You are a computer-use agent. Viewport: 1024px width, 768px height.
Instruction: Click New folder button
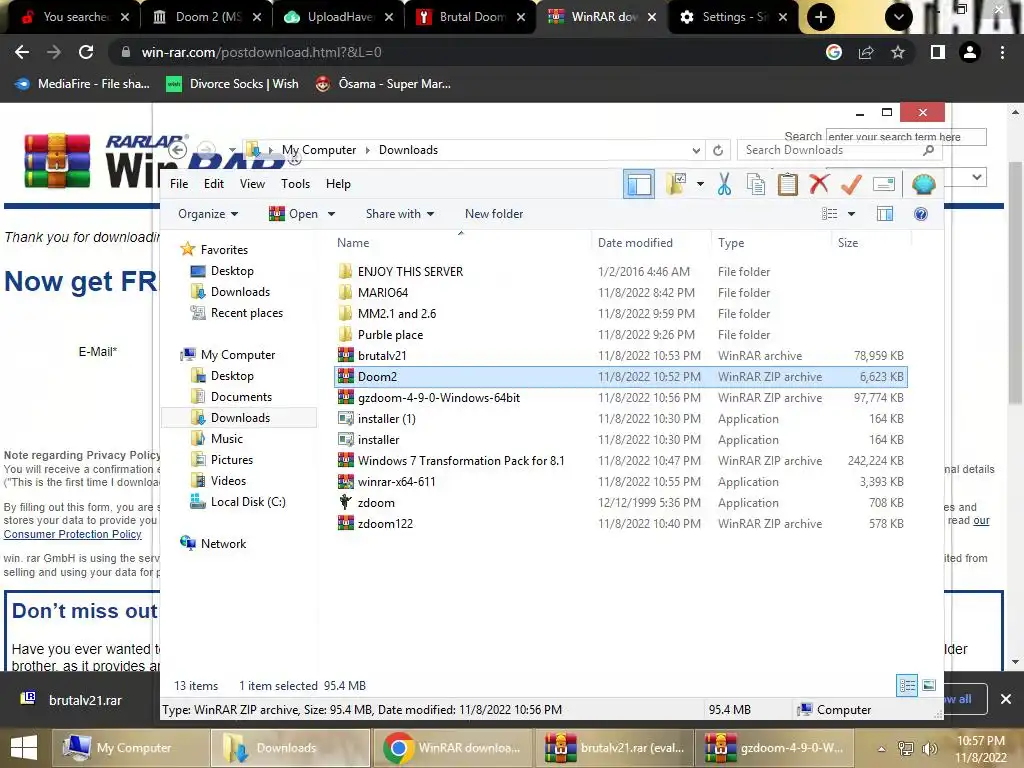pos(494,214)
